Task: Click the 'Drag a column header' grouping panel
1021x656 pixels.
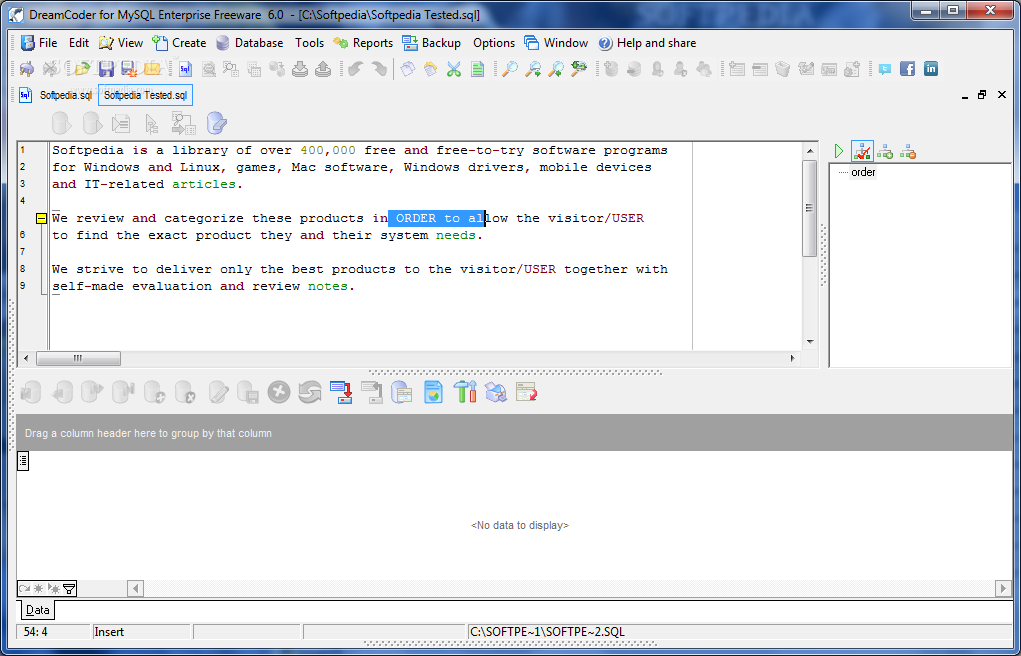Action: (x=514, y=433)
